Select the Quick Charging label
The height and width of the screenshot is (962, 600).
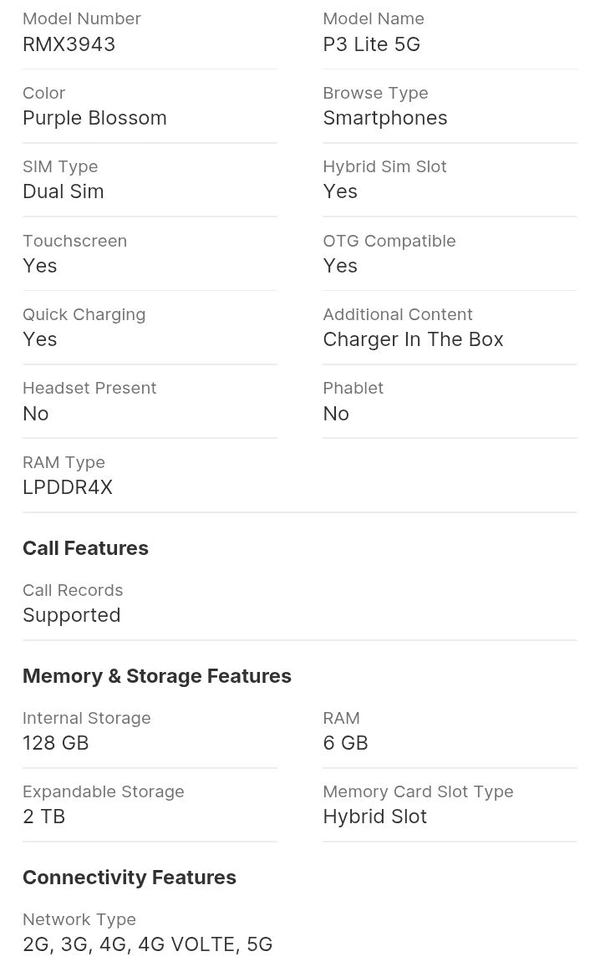pos(84,314)
